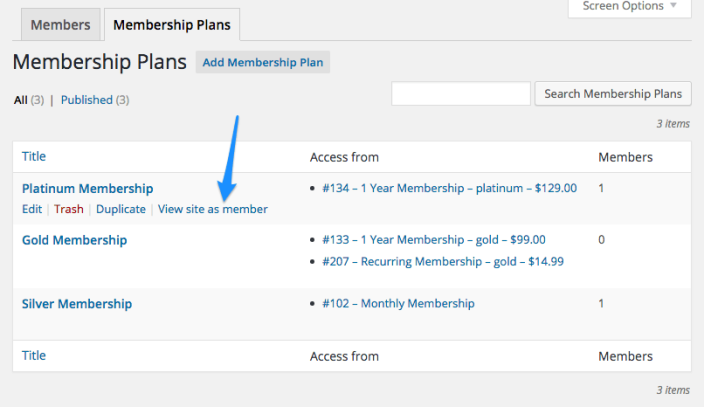Screen dimensions: 704x407
Task: Click the Search Membership Plans button
Action: [x=613, y=94]
